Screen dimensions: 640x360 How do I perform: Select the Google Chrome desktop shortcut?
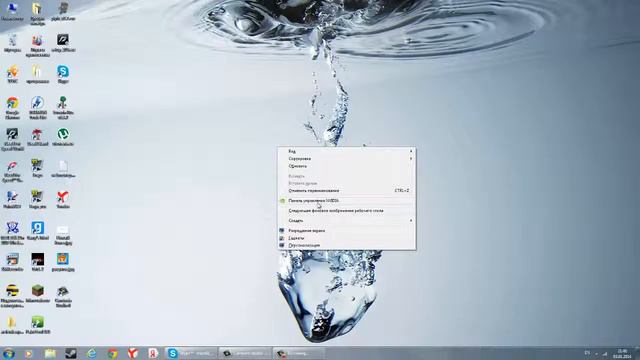tap(12, 108)
